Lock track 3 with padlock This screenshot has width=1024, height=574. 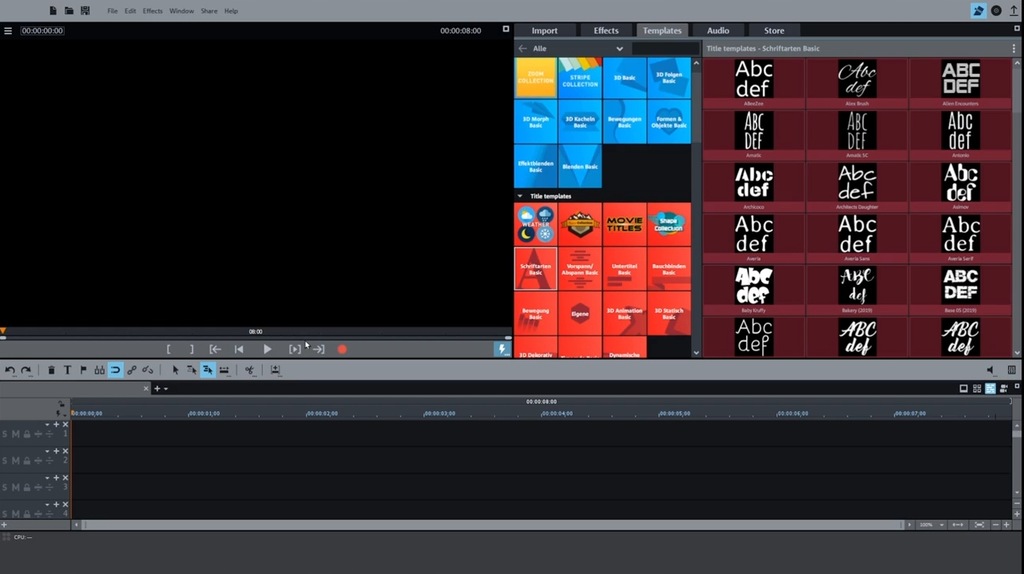click(x=27, y=488)
